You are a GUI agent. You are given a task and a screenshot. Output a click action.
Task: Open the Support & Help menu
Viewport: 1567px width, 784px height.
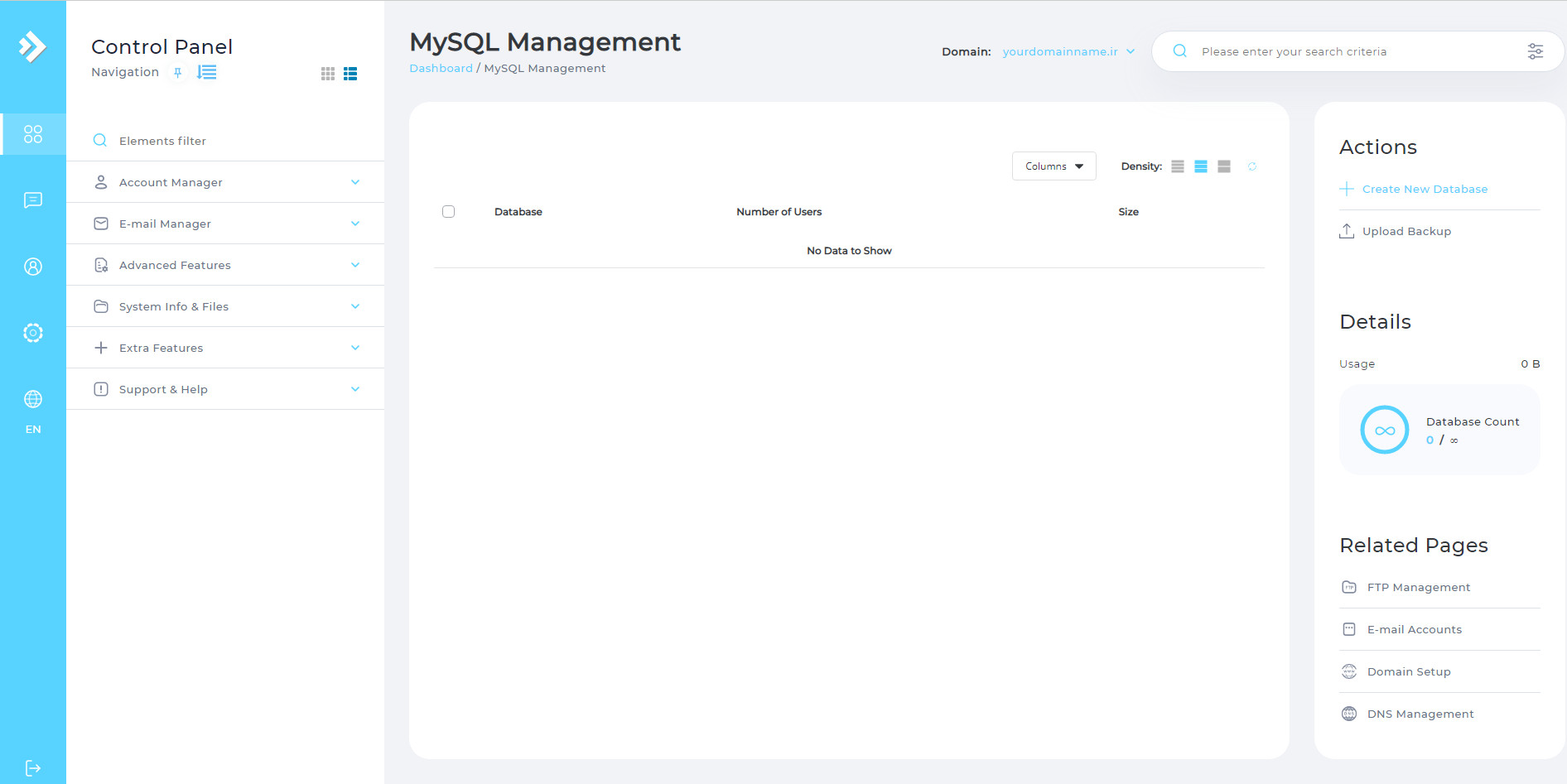[x=225, y=389]
